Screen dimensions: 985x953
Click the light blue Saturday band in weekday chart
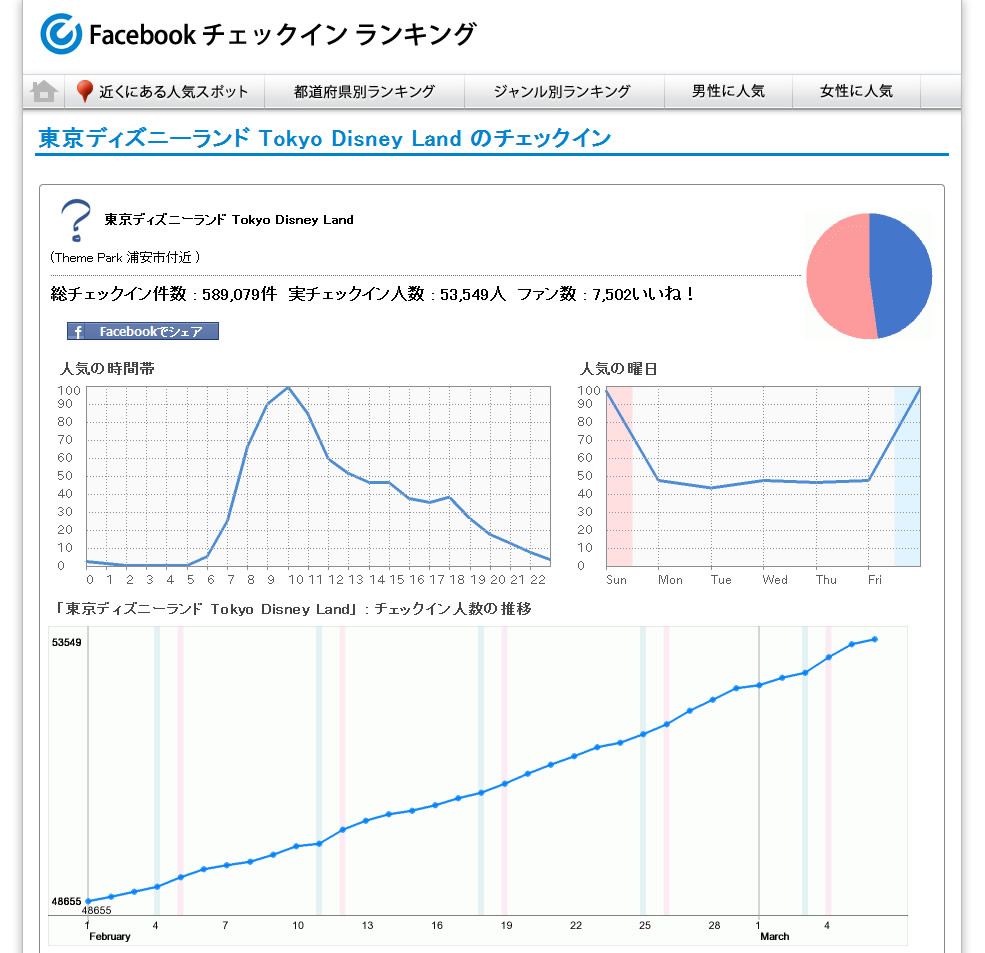pos(907,477)
